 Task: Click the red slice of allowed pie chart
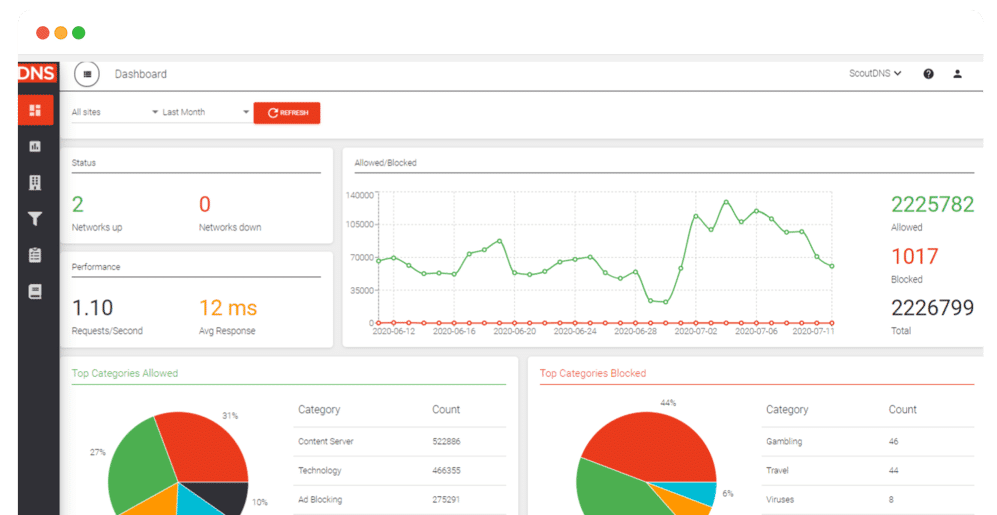tap(203, 448)
